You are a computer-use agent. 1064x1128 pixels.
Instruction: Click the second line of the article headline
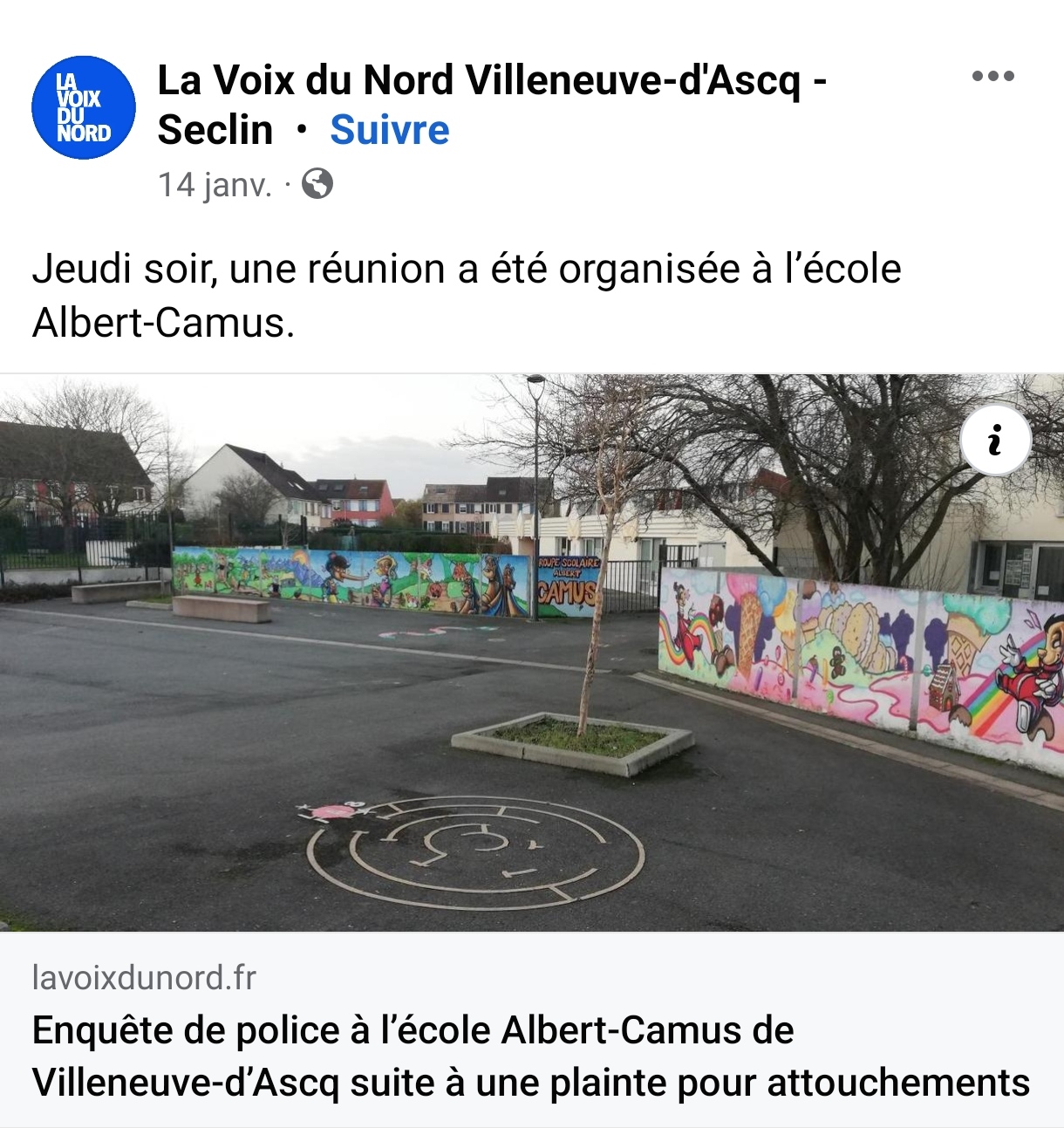coord(531,1083)
